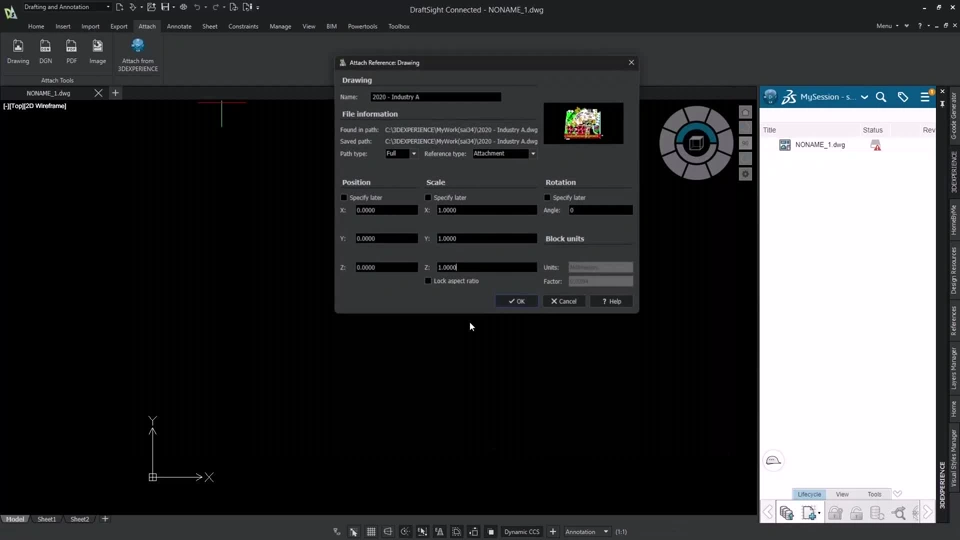Click the DraftSight application logo
This screenshot has height=540, width=960.
(10, 12)
